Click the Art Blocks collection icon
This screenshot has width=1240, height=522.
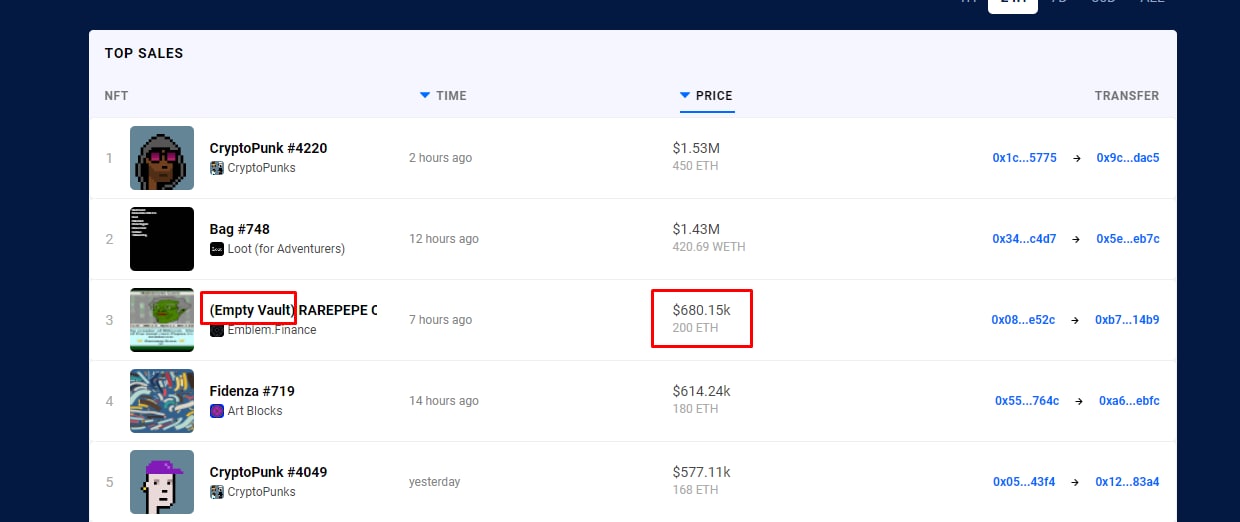tap(217, 411)
